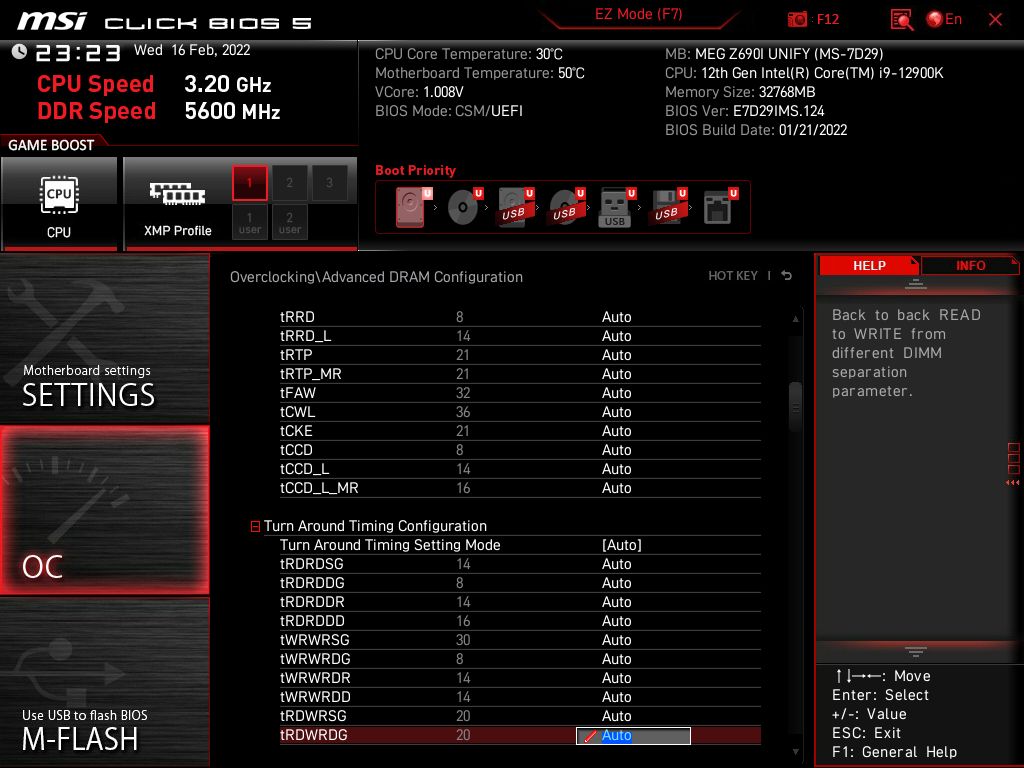This screenshot has height=768, width=1024.
Task: Click the USB optical drive boot icon
Action: point(567,207)
